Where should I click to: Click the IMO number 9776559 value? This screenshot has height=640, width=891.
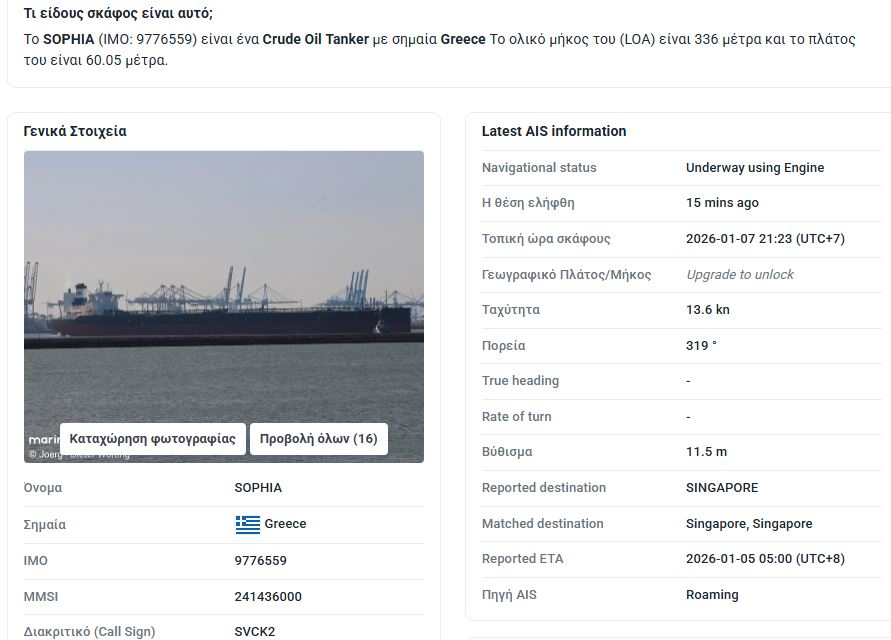point(260,561)
